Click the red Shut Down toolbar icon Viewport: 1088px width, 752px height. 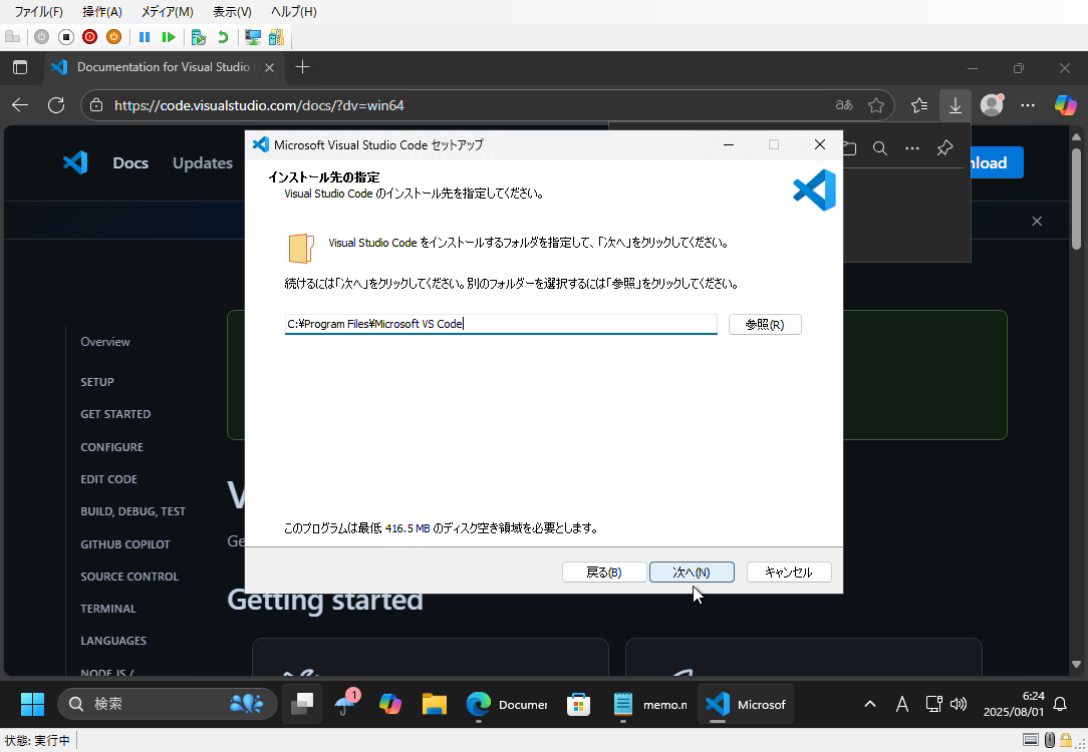coord(90,37)
